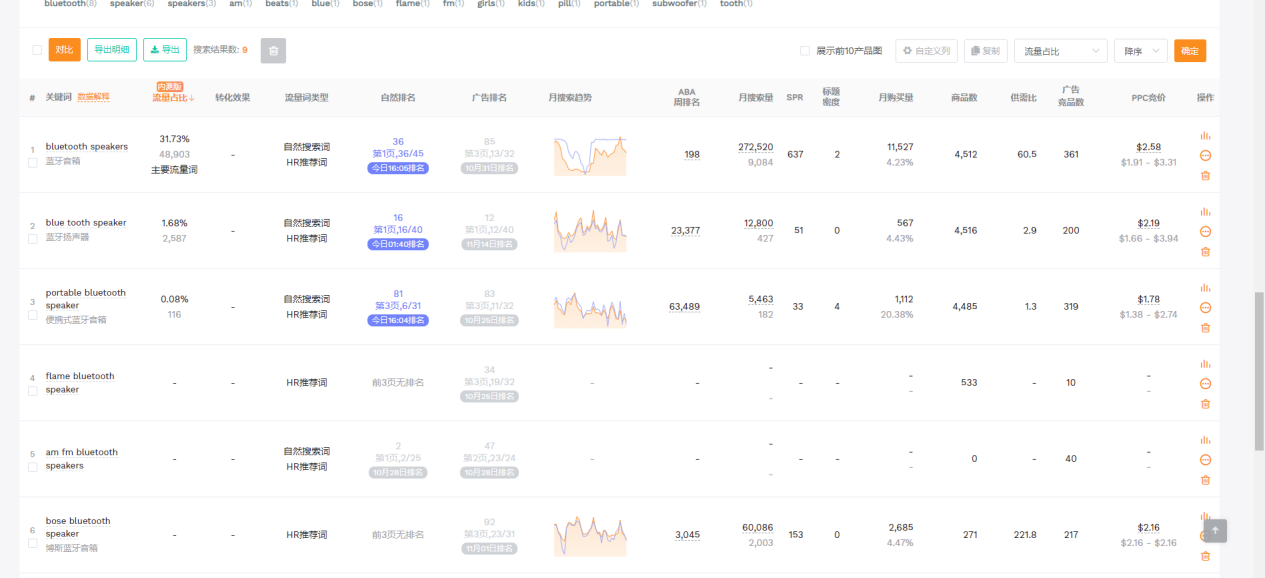1265x578 pixels.
Task: Open the chart analysis icon for bluetooth speakers row
Action: tap(1205, 137)
